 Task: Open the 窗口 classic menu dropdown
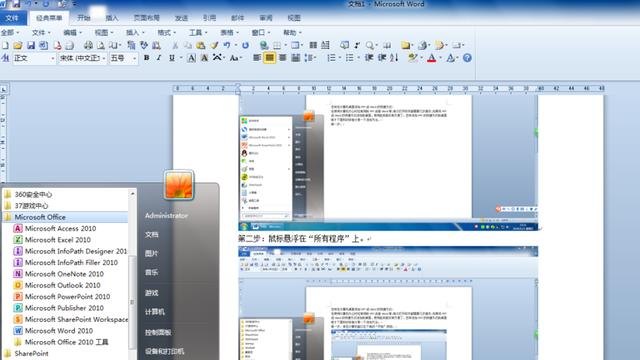[x=261, y=32]
